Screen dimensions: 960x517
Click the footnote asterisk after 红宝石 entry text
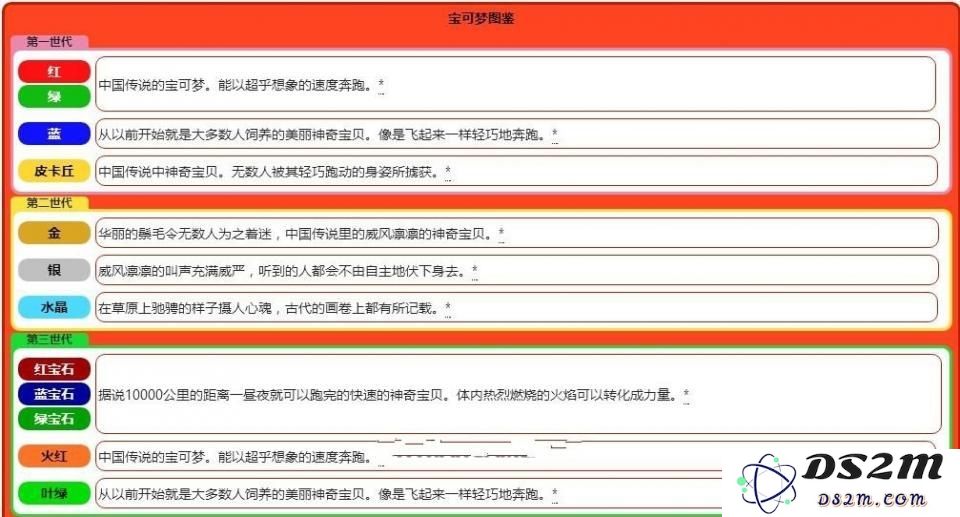click(x=686, y=394)
